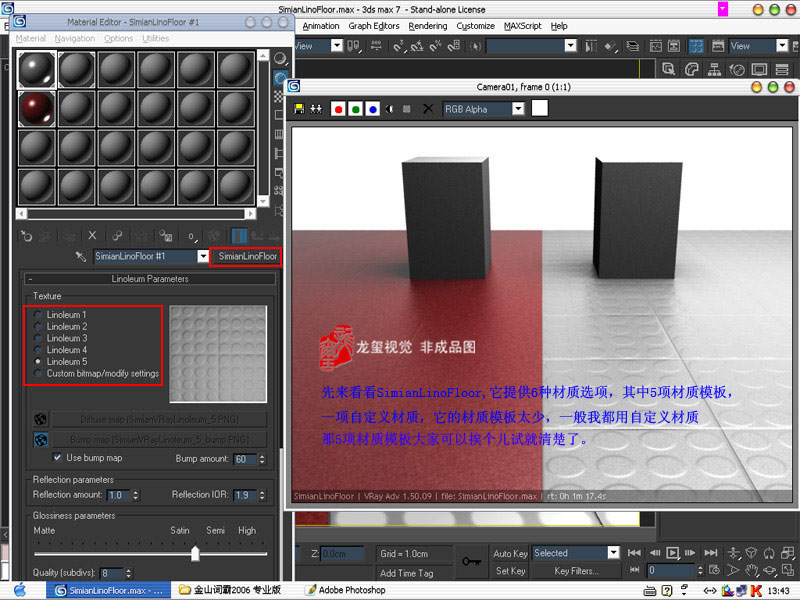Viewport: 800px width, 600px height.
Task: Toggle red channel in render window
Action: click(338, 109)
